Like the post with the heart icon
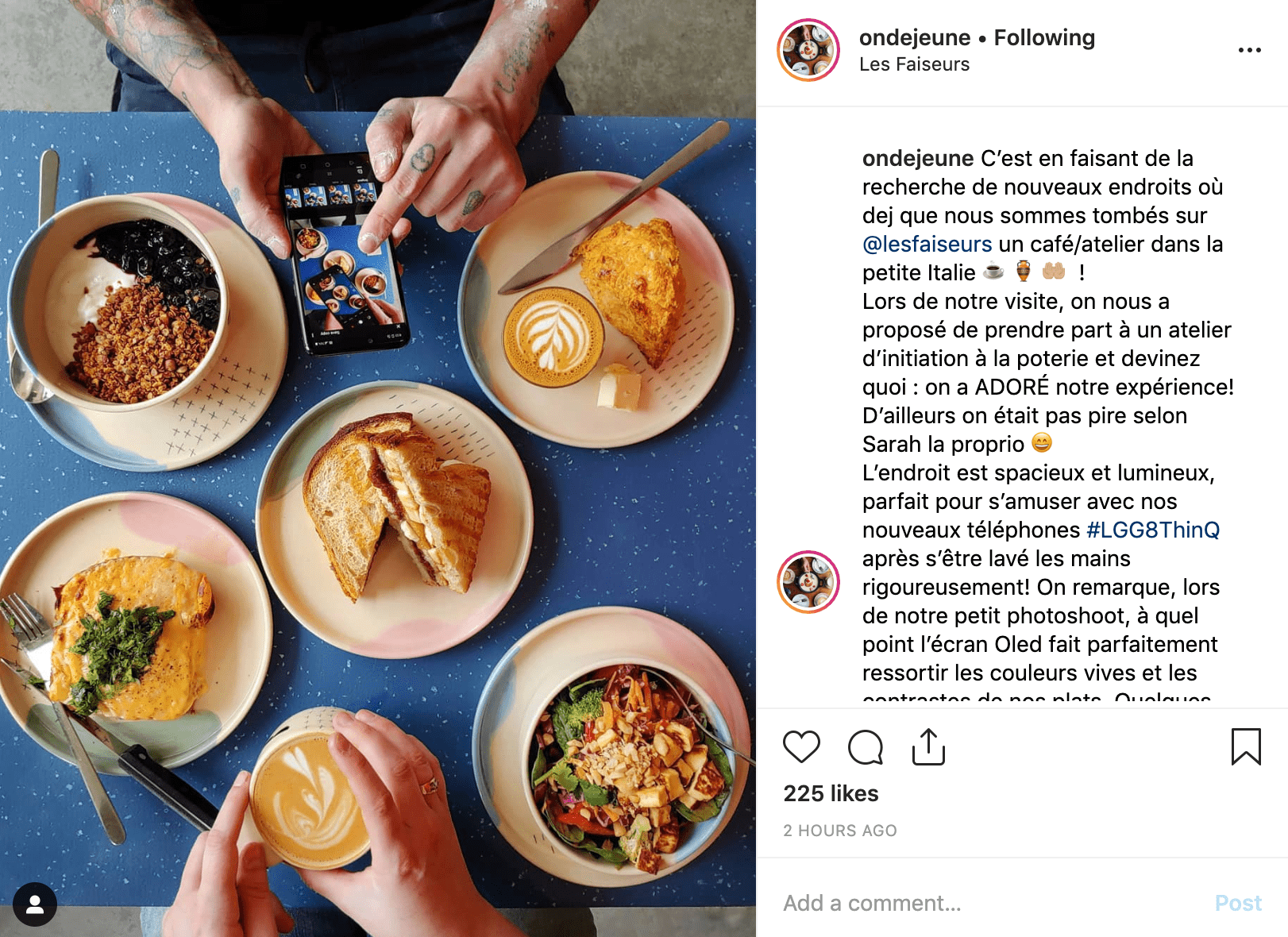 pos(801,747)
